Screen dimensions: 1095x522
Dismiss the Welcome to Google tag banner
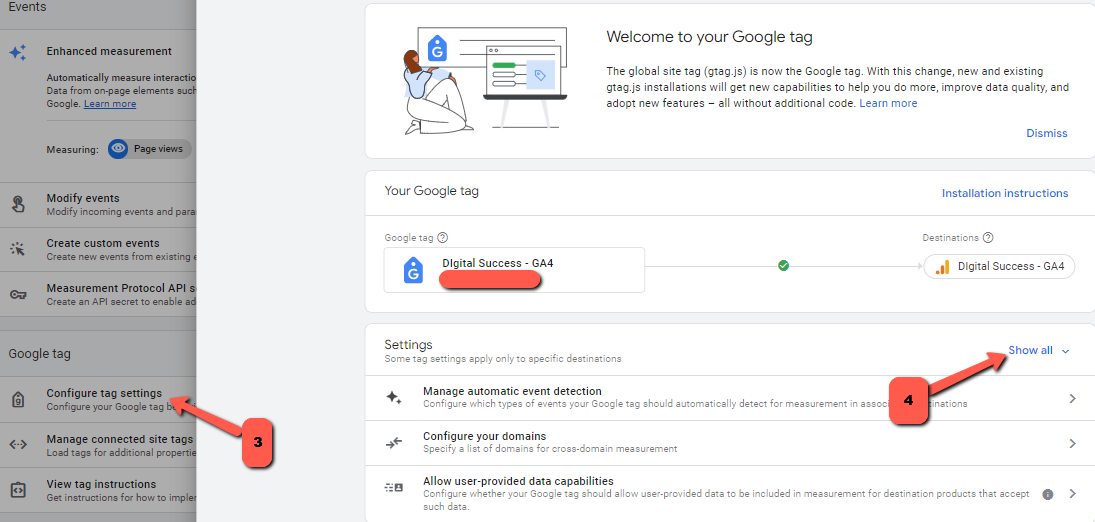(1046, 133)
